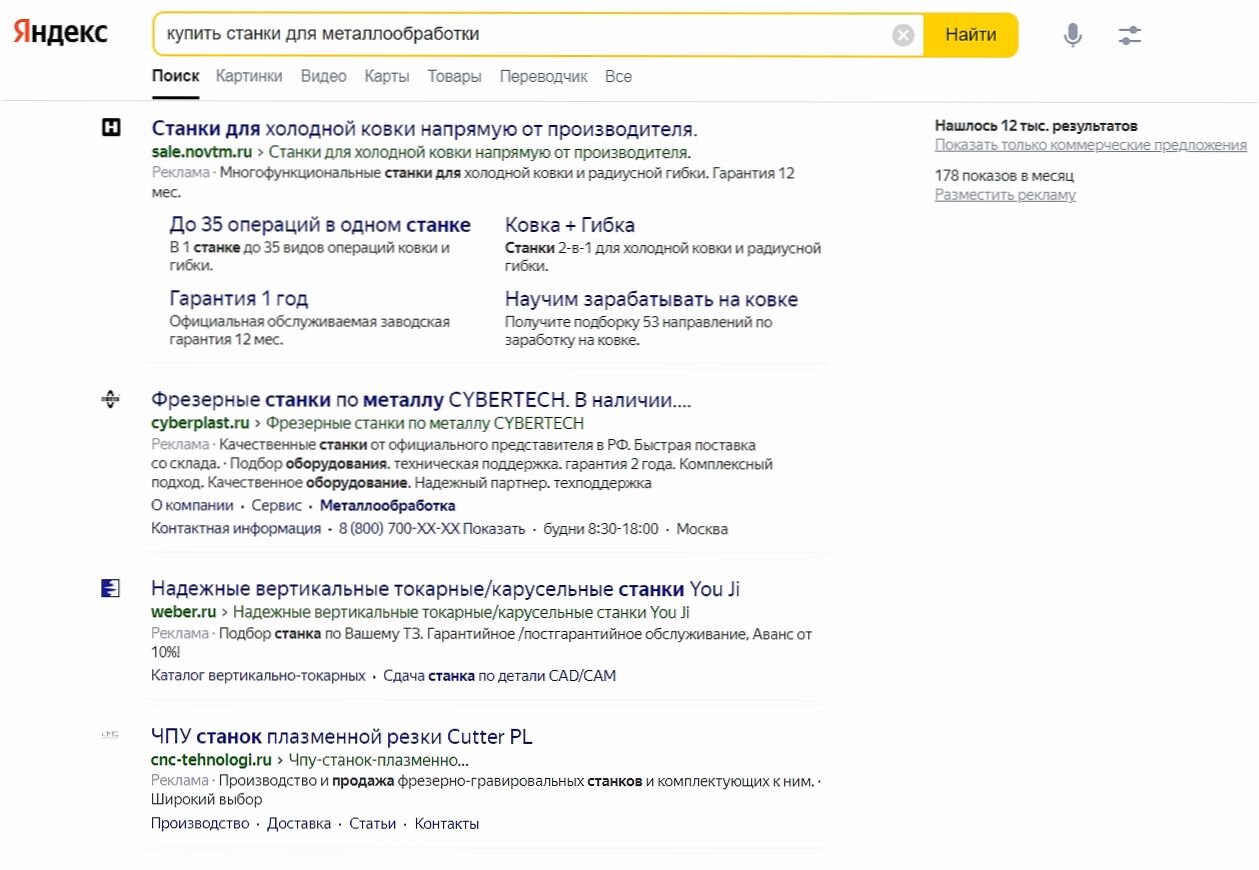This screenshot has width=1259, height=870.
Task: Open the Доставка sitelink
Action: pyautogui.click(x=299, y=824)
